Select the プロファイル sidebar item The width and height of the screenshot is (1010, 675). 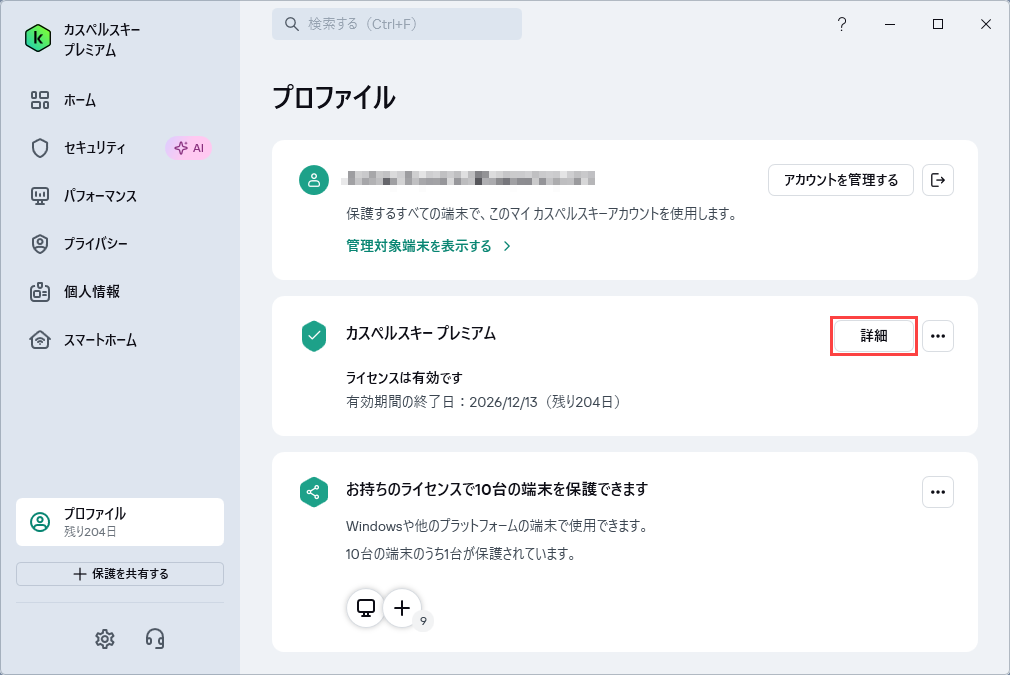(120, 522)
